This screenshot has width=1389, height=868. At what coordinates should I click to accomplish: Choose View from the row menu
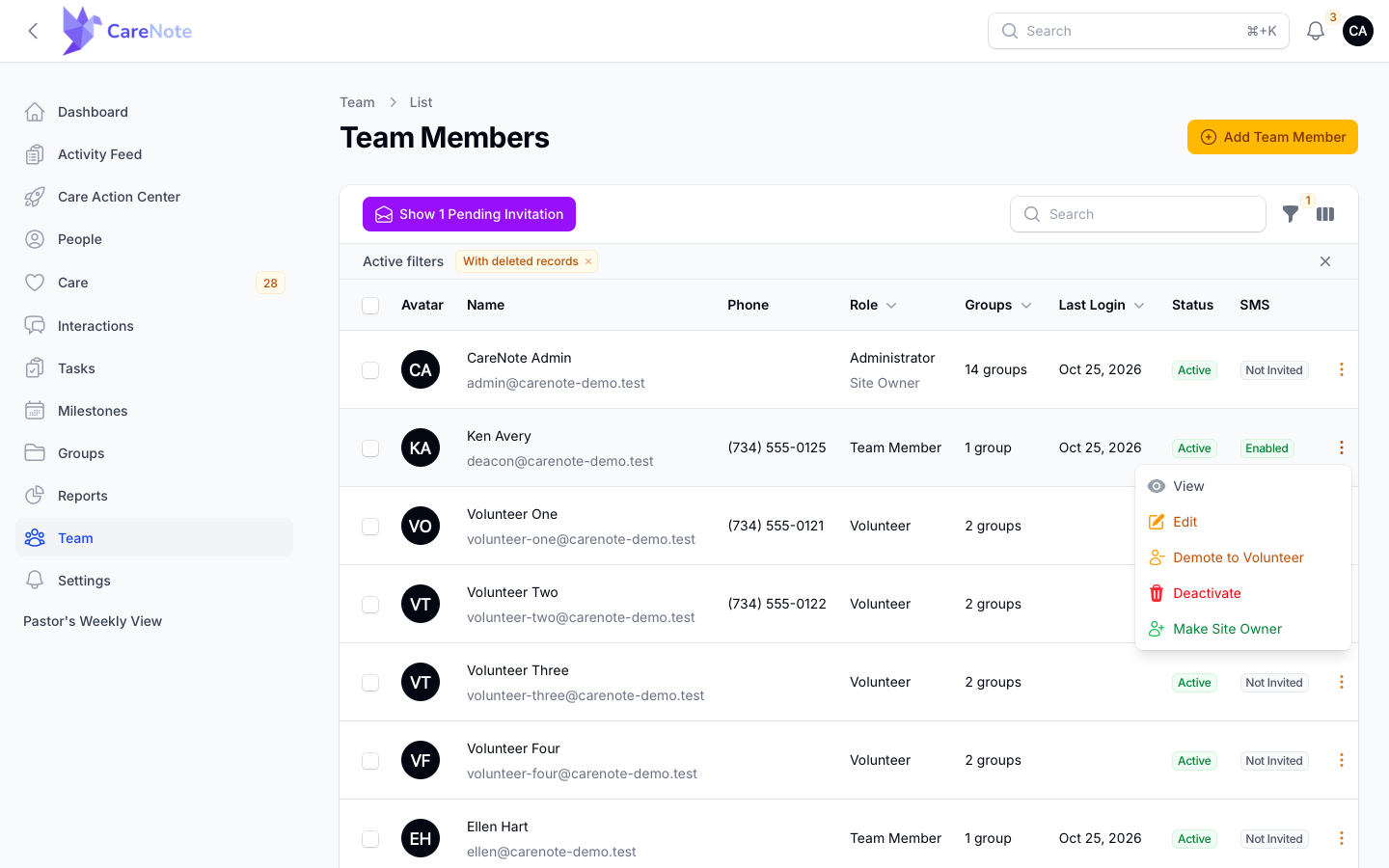(x=1242, y=486)
